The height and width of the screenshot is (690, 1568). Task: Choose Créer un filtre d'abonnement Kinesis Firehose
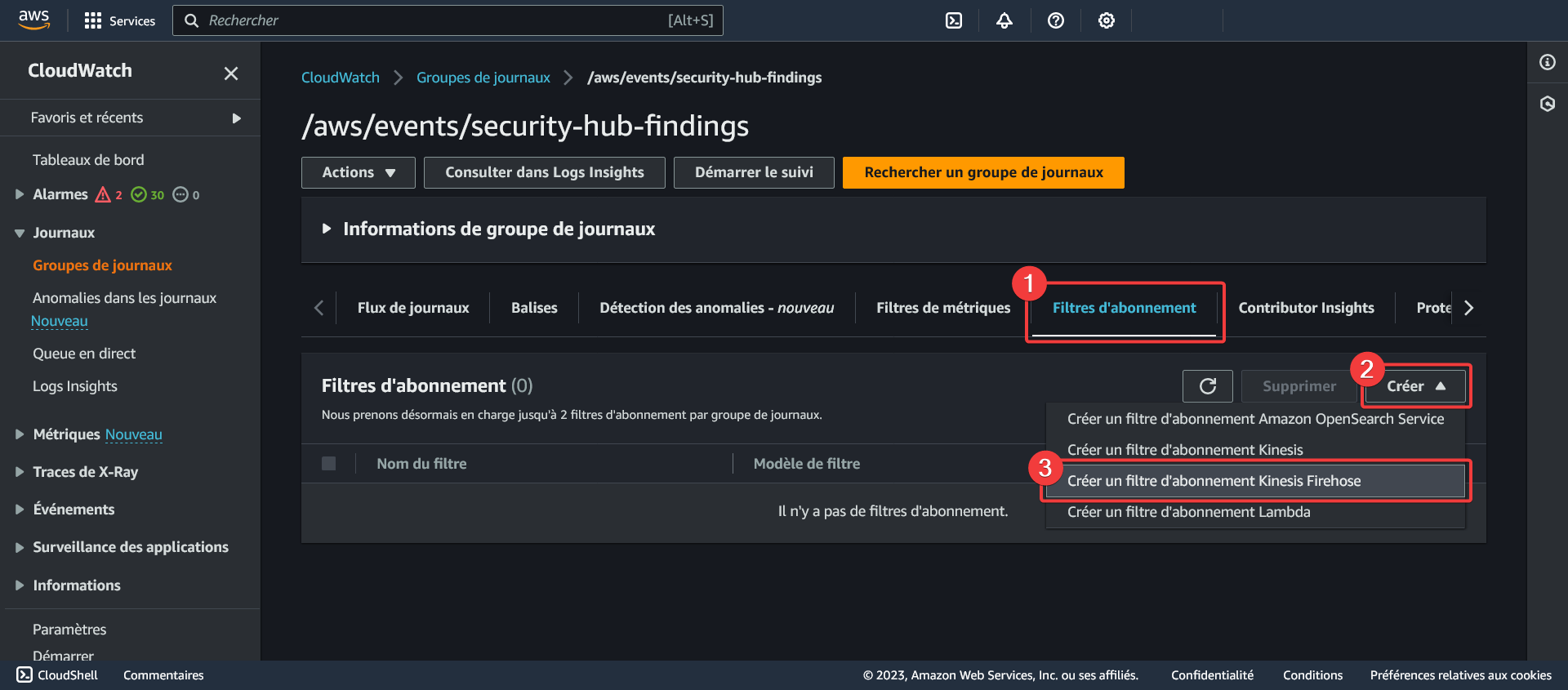point(1255,481)
